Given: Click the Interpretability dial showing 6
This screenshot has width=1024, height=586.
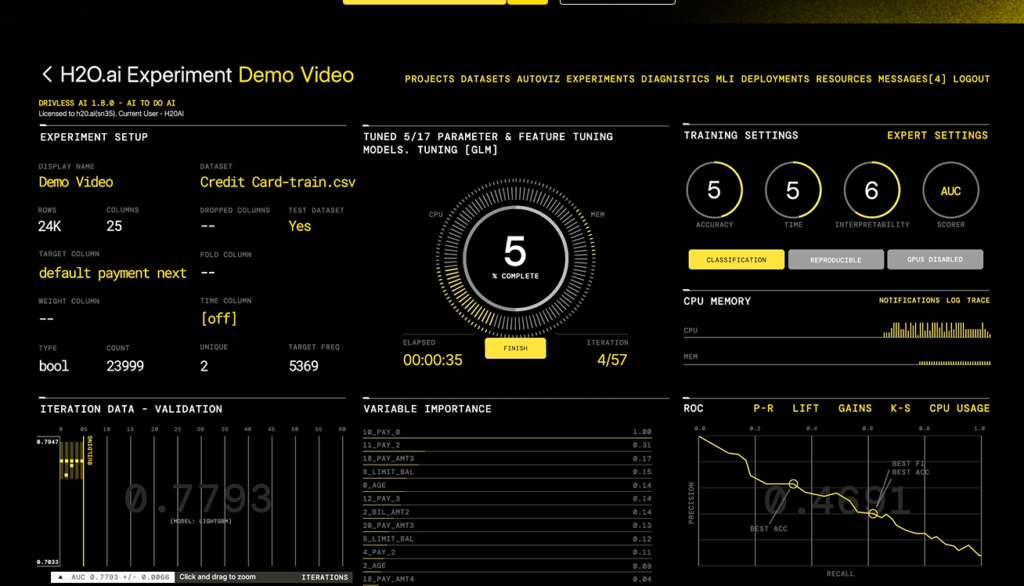Looking at the screenshot, I should [872, 190].
